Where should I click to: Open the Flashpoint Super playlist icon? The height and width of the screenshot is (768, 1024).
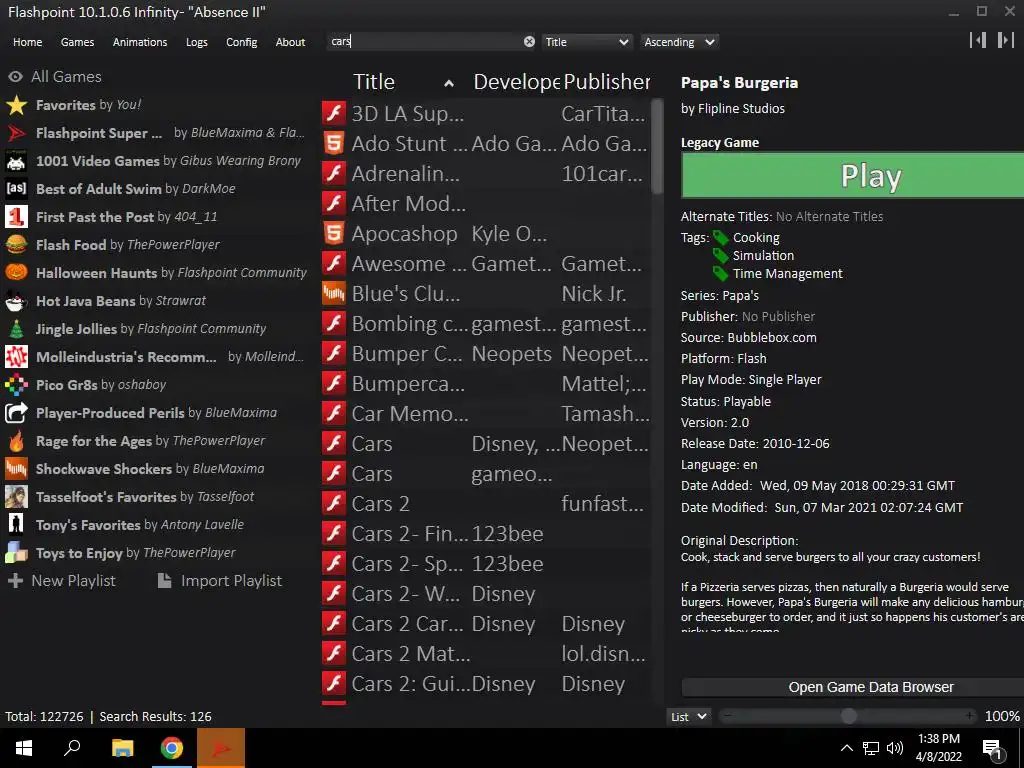[x=16, y=133]
